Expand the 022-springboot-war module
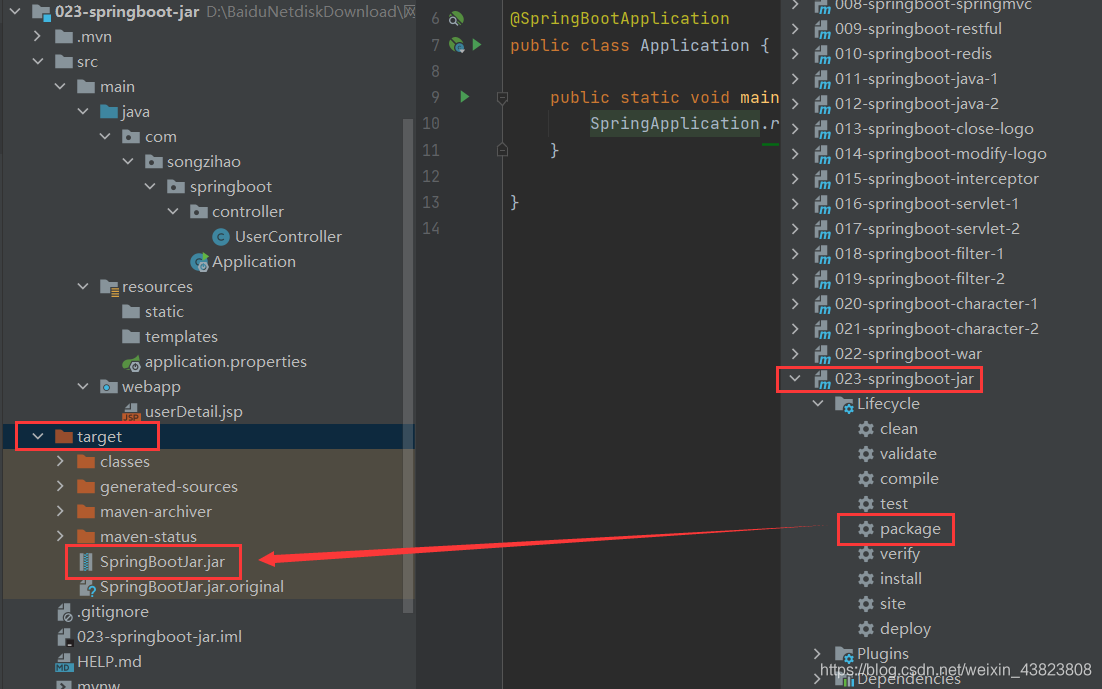 793,353
